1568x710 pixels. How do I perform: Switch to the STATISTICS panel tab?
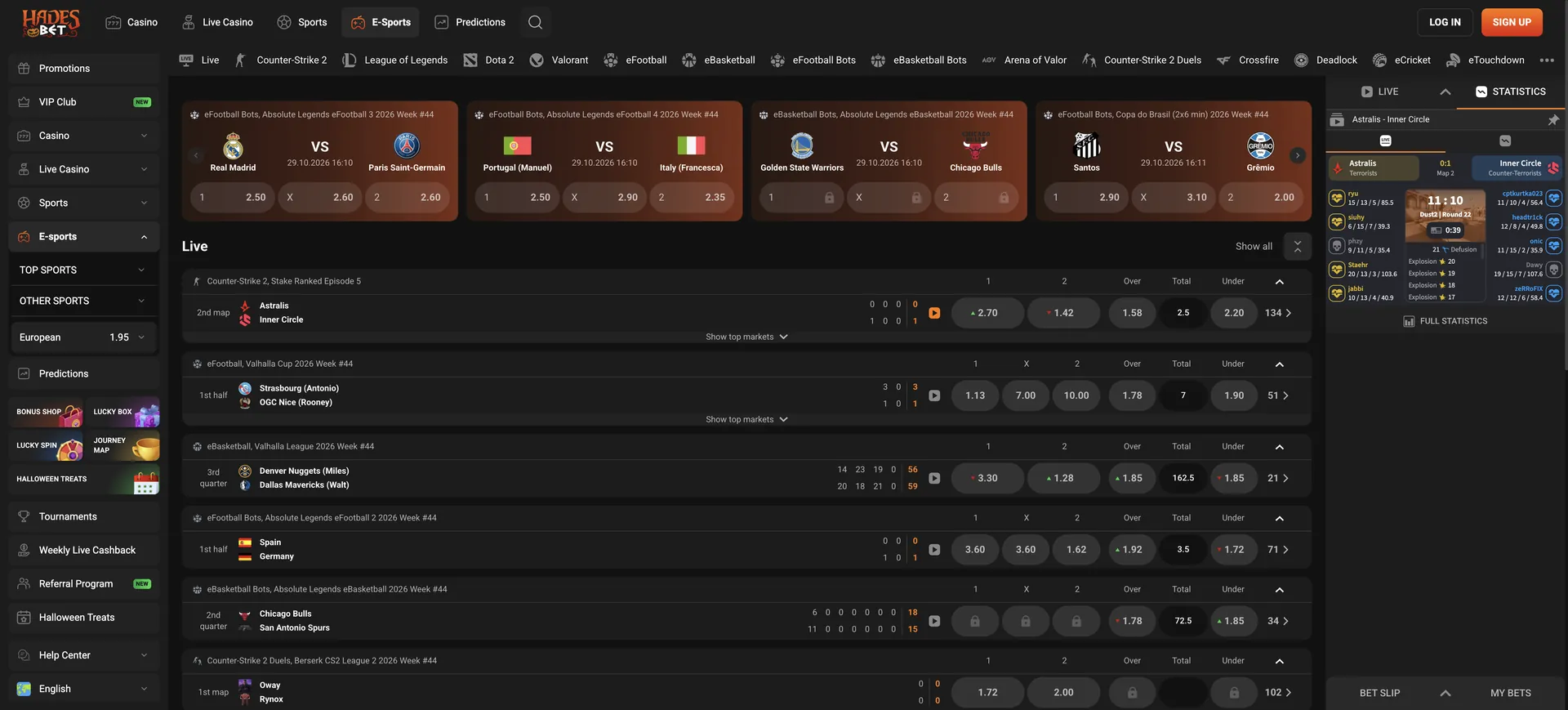pos(1510,92)
